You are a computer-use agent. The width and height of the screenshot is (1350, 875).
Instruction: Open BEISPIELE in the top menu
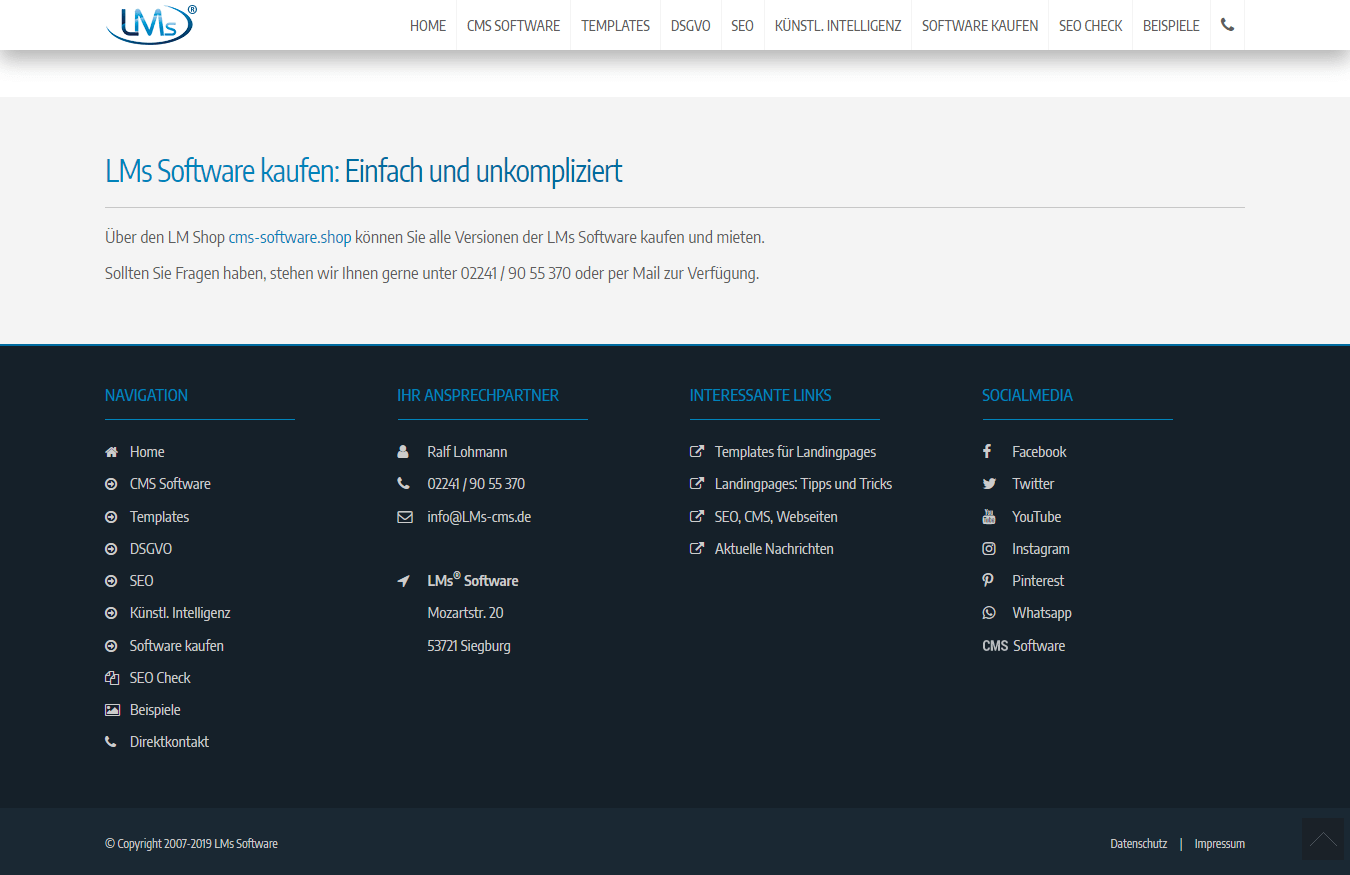pos(1171,26)
